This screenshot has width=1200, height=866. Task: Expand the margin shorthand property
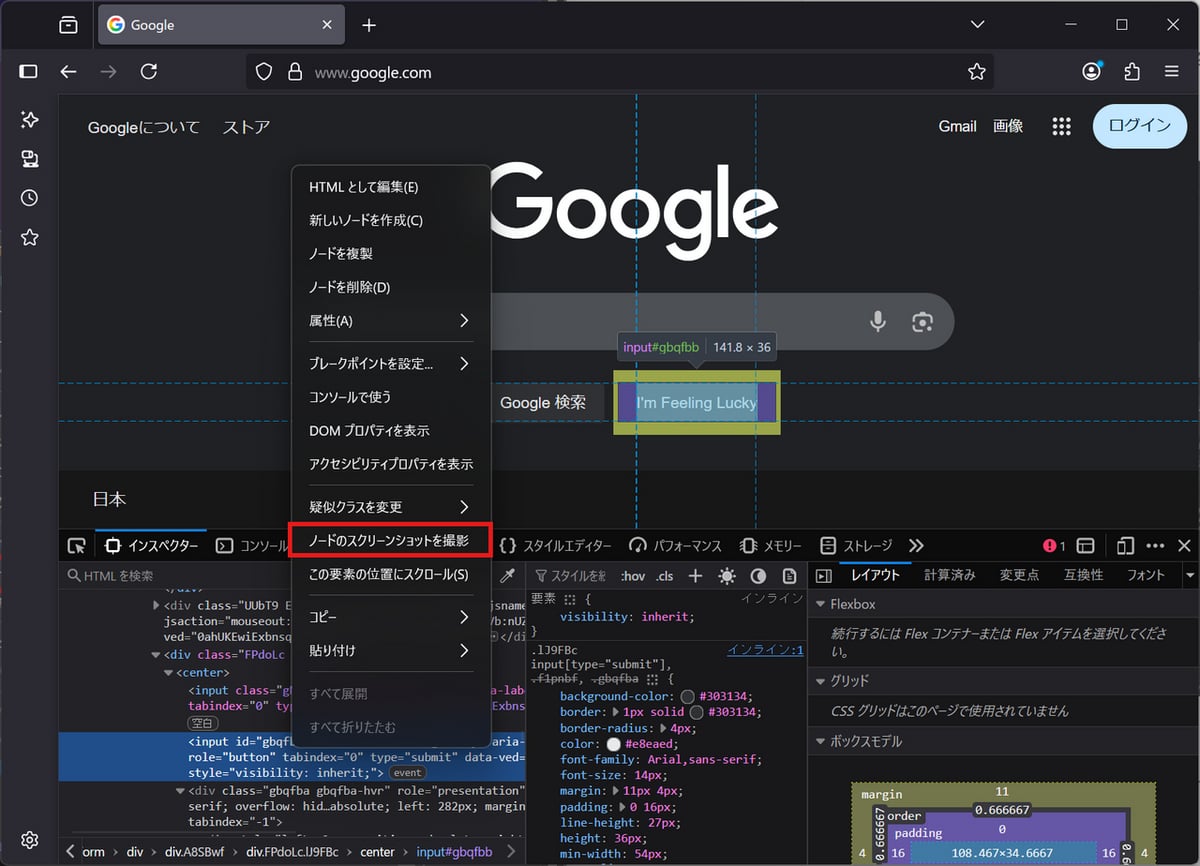(616, 791)
